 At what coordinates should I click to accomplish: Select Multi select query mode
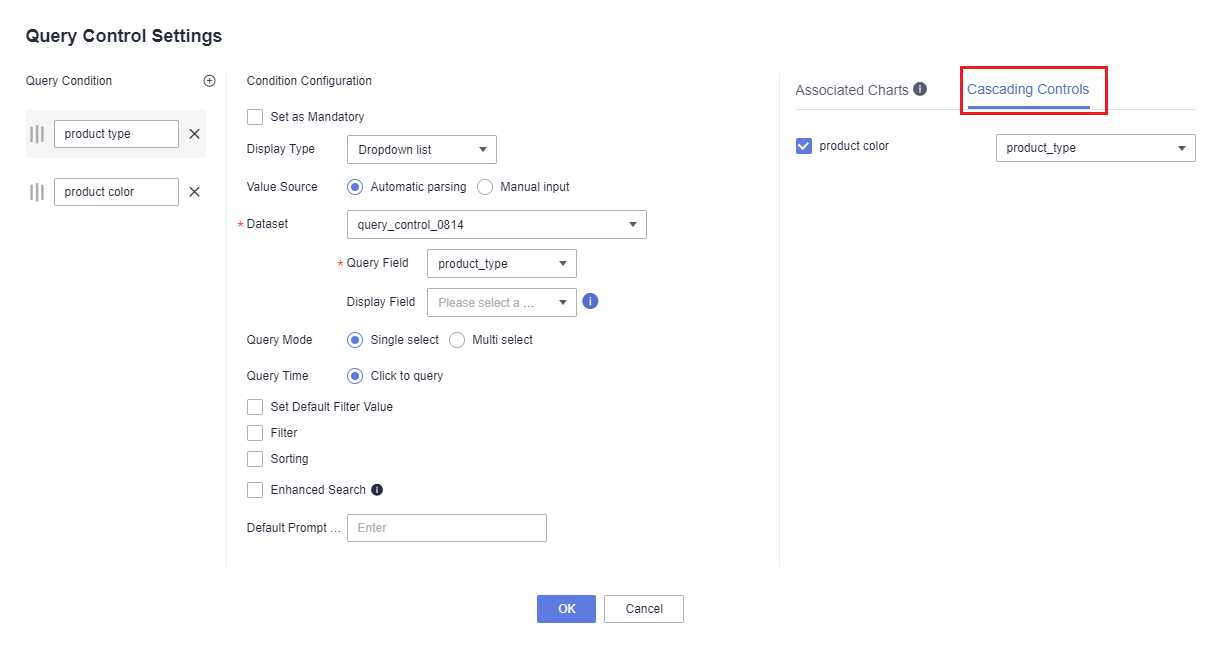tap(457, 340)
